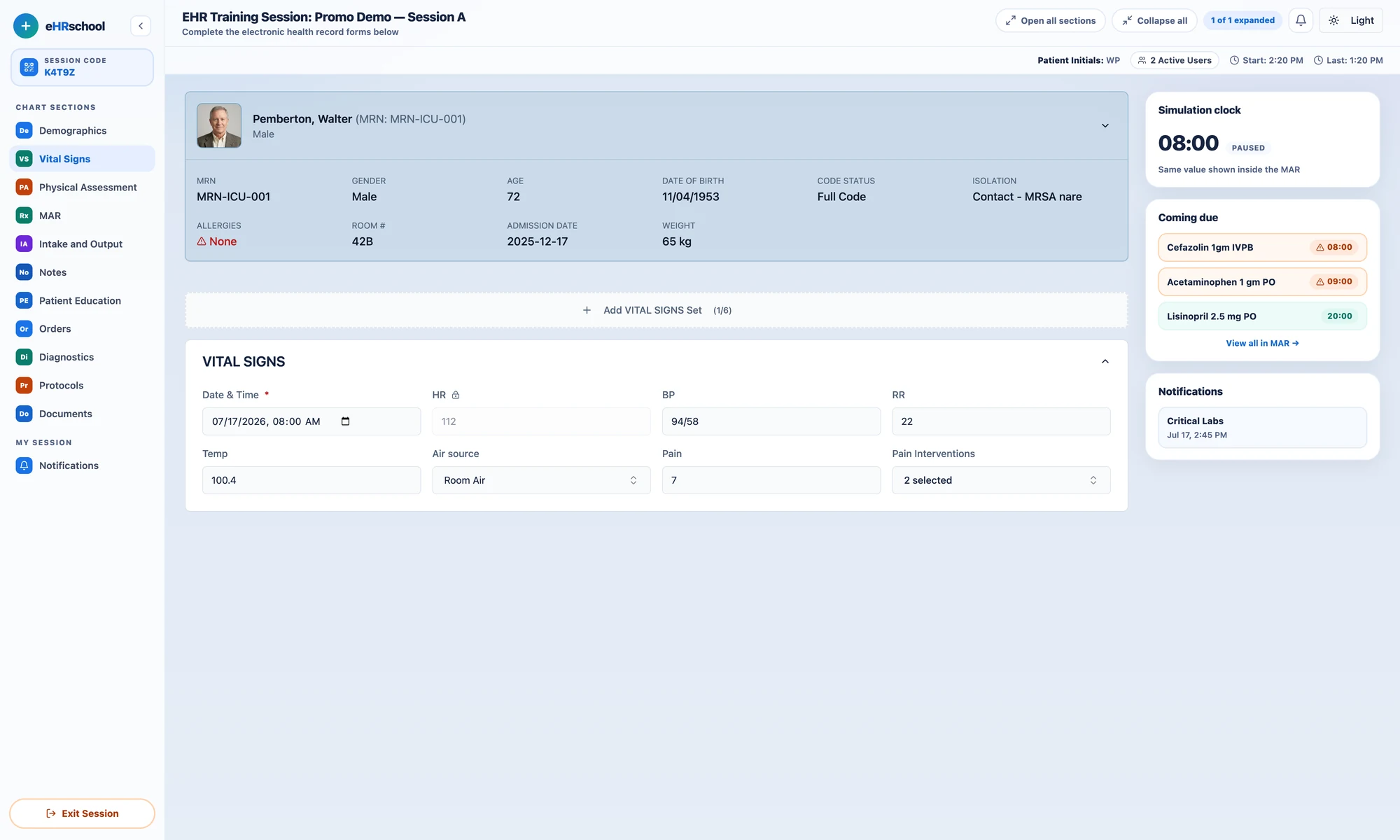This screenshot has width=1400, height=840.
Task: Click the RR input field
Action: click(x=1001, y=421)
